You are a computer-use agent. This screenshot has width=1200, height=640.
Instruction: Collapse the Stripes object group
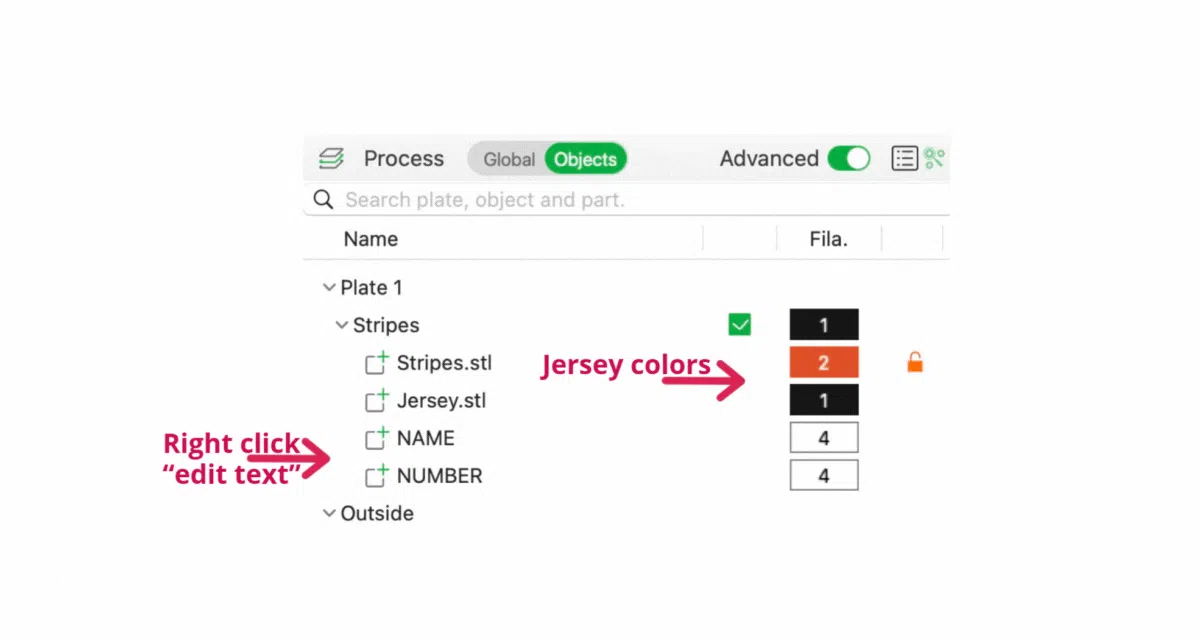(341, 325)
